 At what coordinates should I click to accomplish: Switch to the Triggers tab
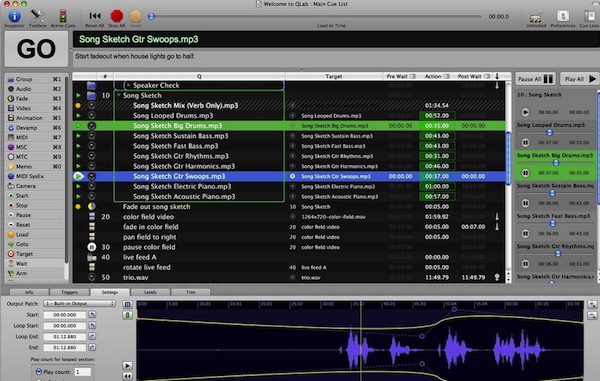[69, 292]
